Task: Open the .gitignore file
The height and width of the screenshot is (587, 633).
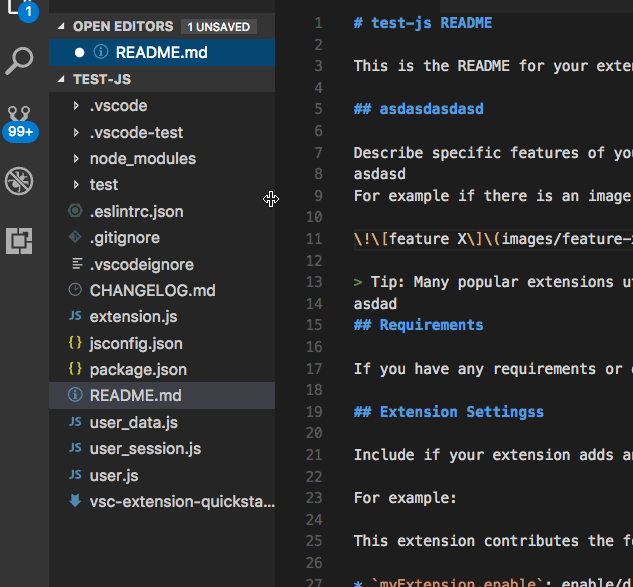Action: coord(162,238)
